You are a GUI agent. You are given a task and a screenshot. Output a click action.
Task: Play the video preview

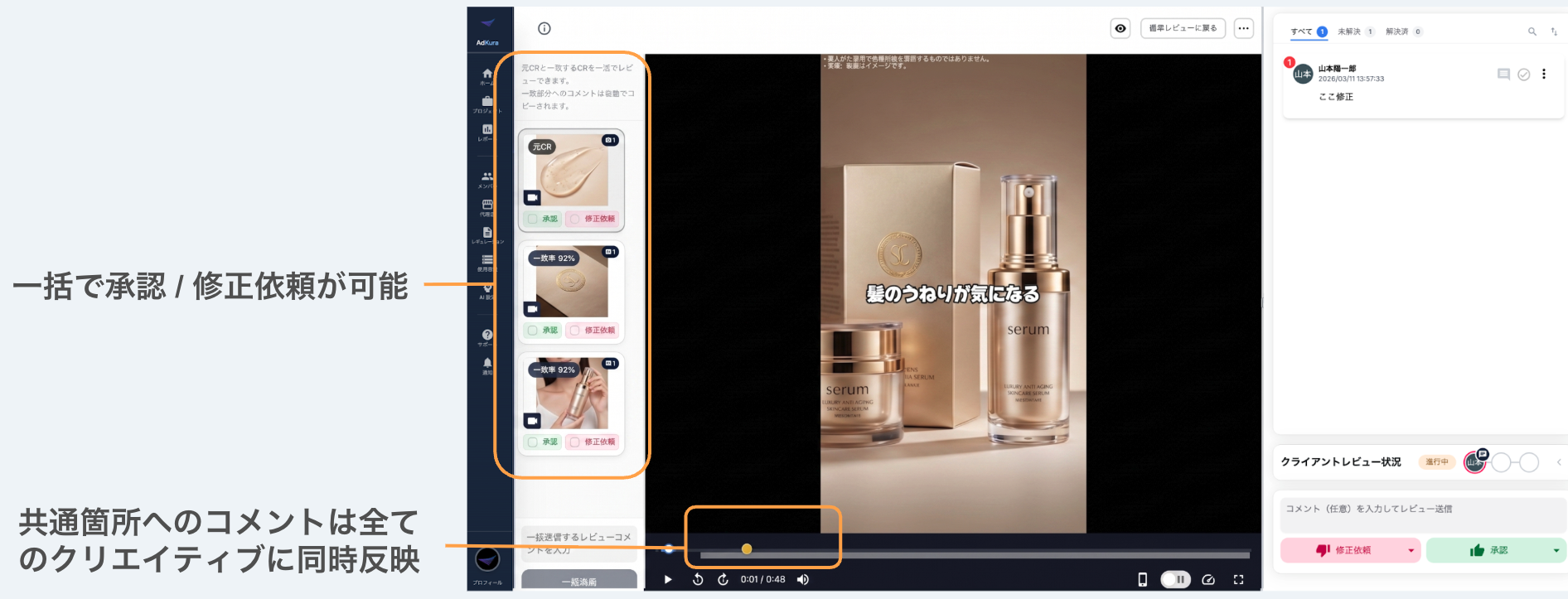[x=668, y=580]
